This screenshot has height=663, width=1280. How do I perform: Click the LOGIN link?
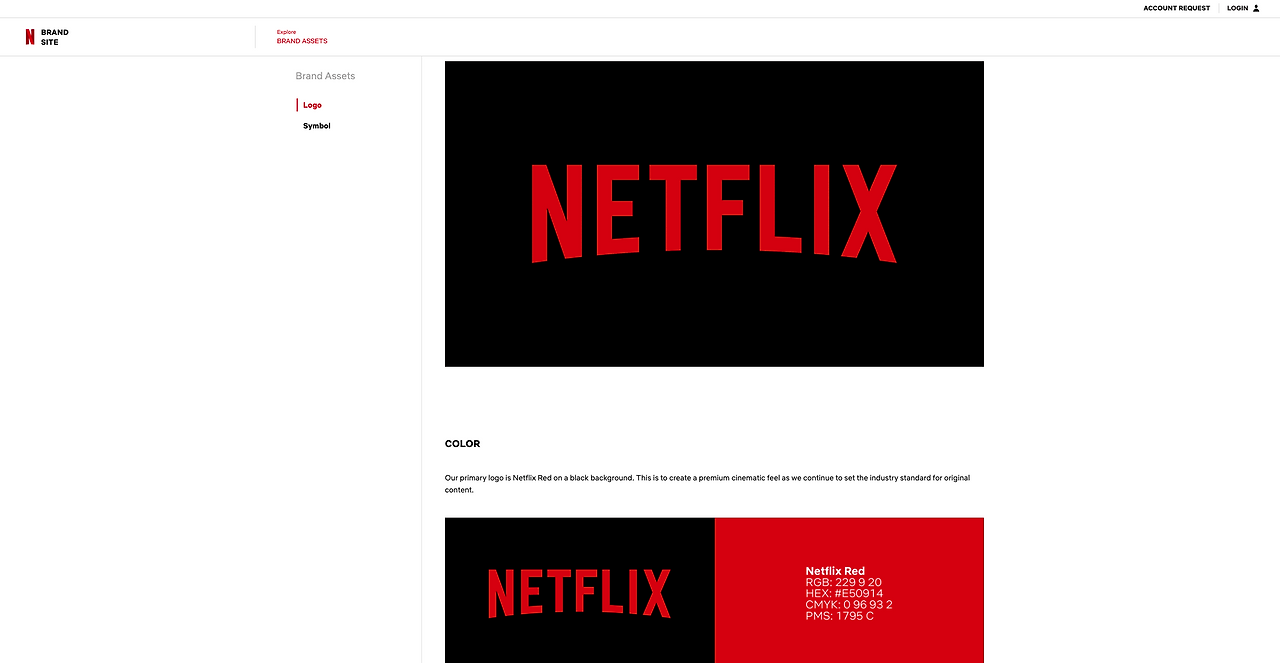1238,8
